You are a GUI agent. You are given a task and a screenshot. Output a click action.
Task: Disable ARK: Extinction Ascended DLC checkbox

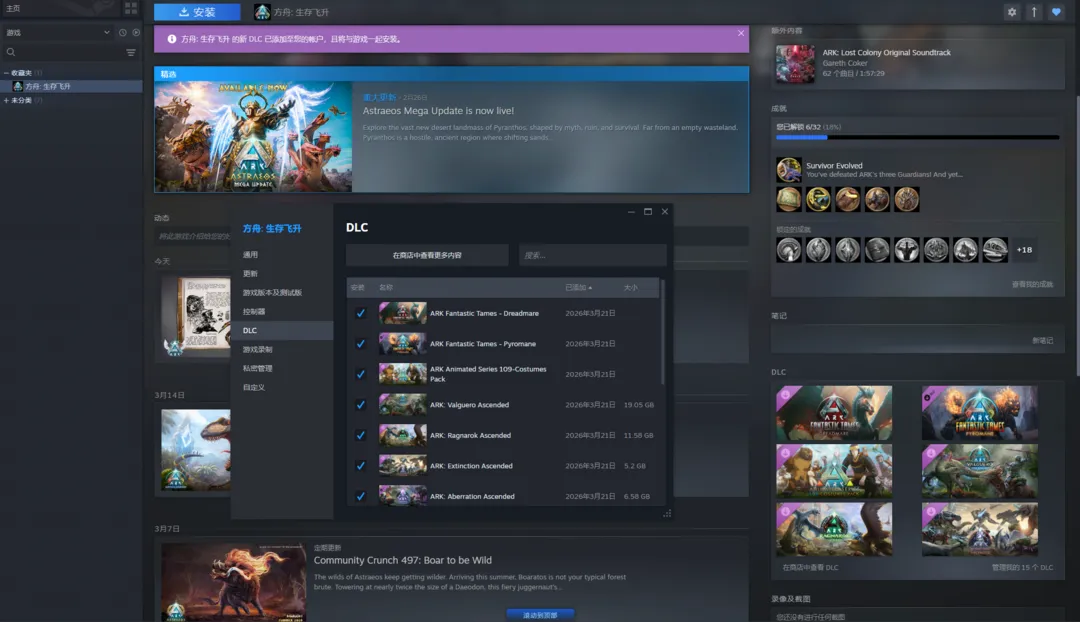point(361,466)
